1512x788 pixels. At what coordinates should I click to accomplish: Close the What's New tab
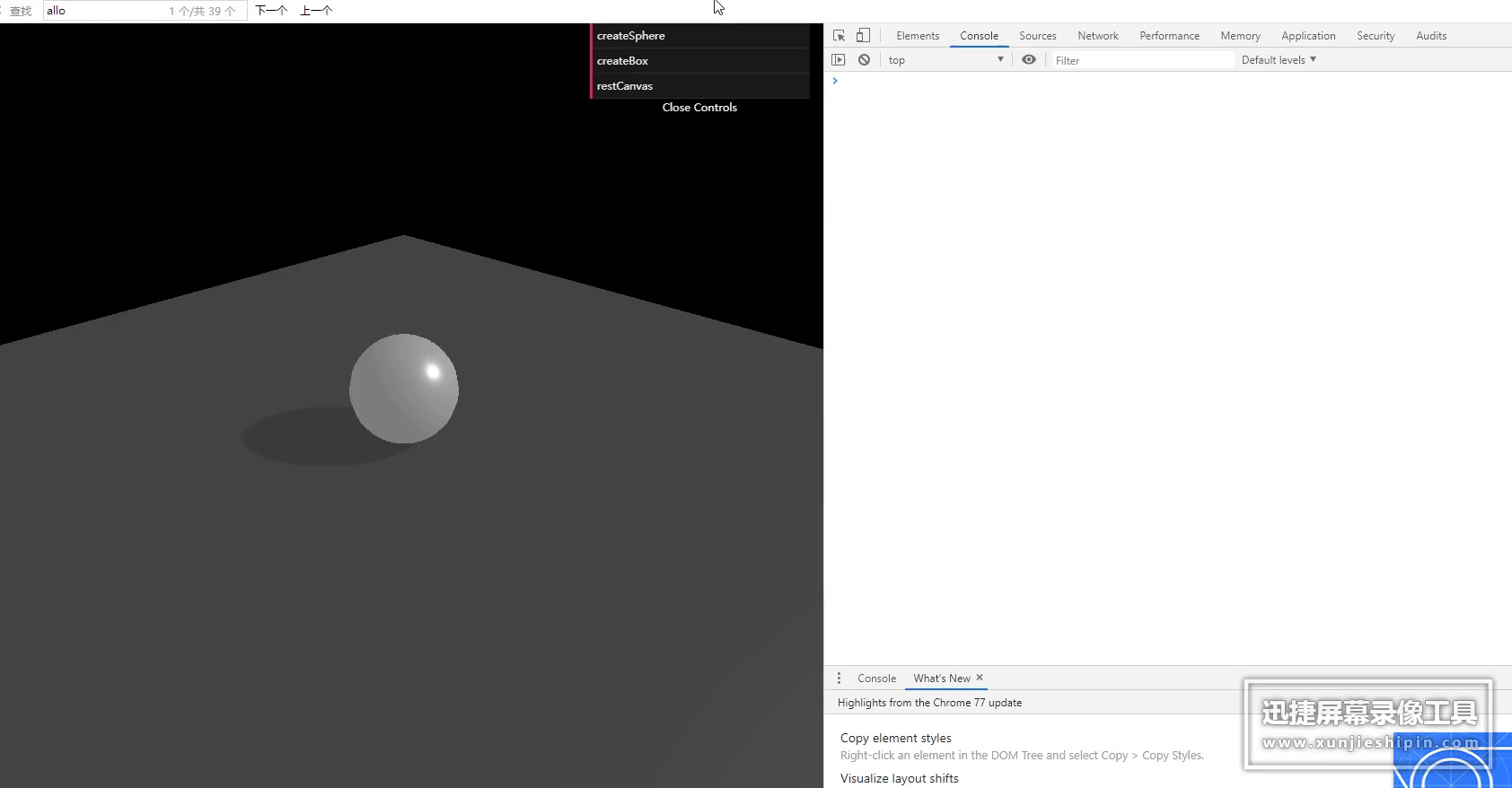pyautogui.click(x=980, y=678)
